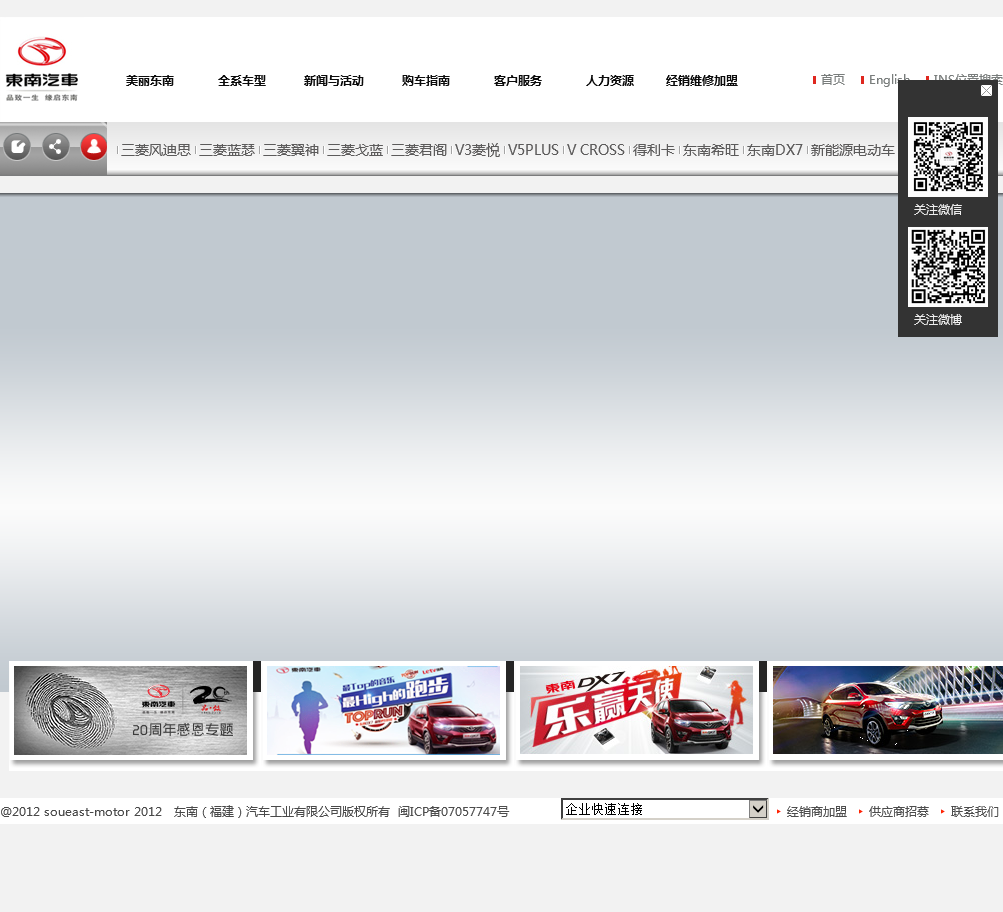Open 经销维修加盟 menu
This screenshot has width=1003, height=912.
pos(702,81)
